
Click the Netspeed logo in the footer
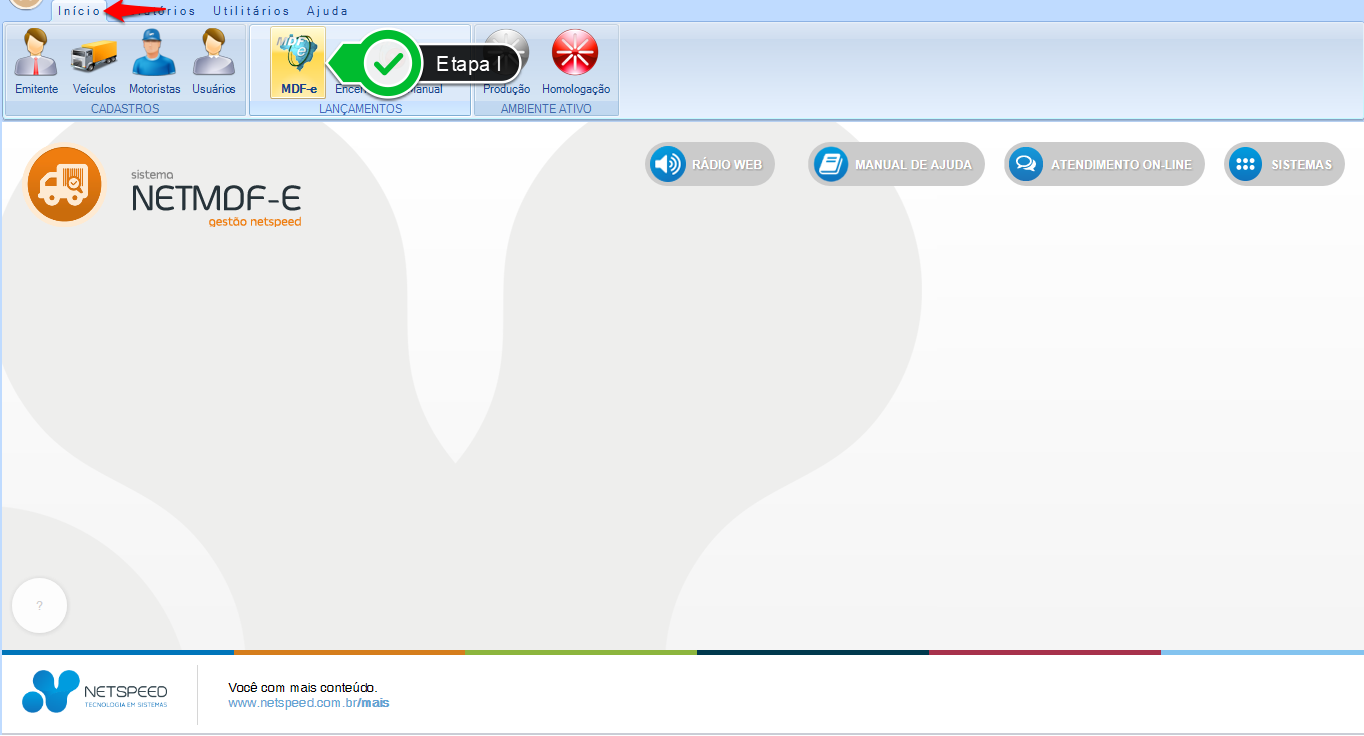(x=95, y=692)
